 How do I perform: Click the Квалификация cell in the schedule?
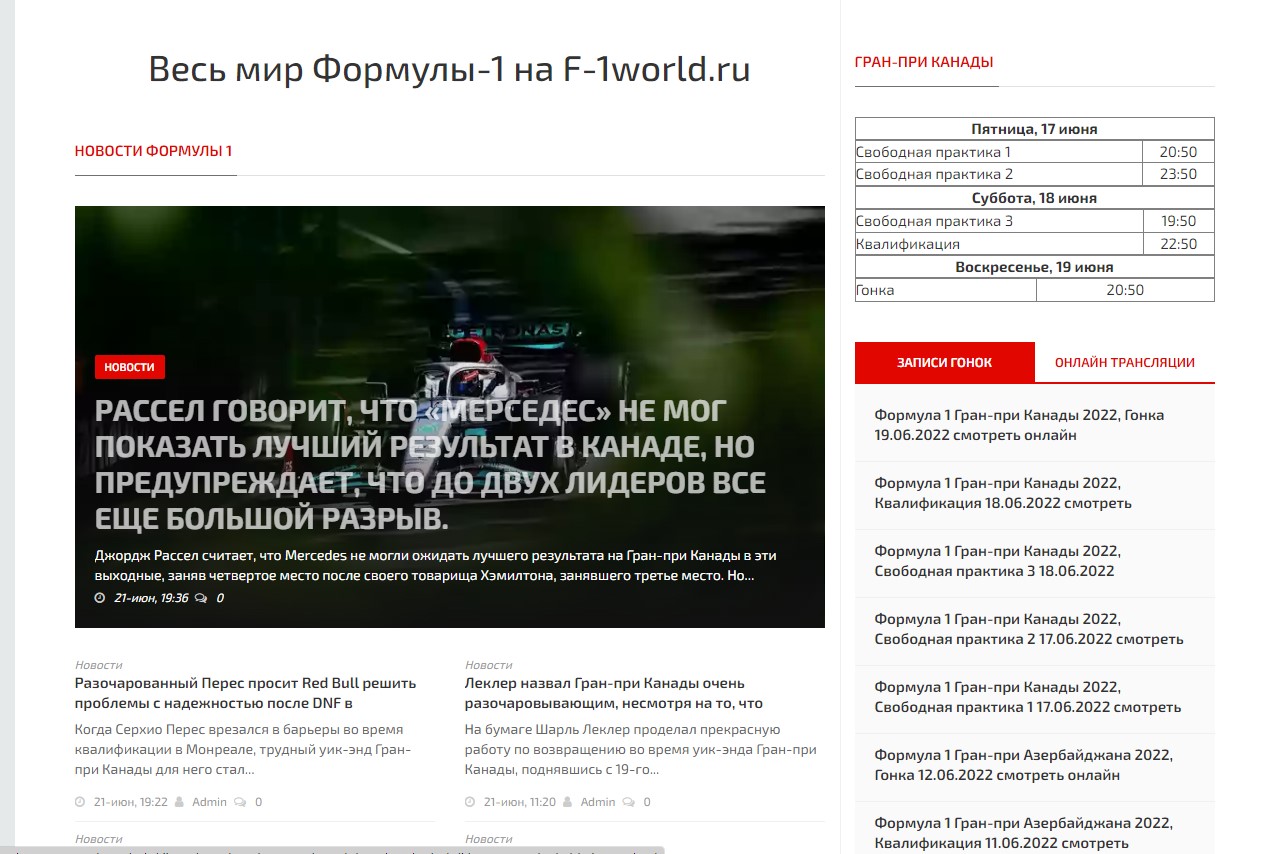point(999,244)
